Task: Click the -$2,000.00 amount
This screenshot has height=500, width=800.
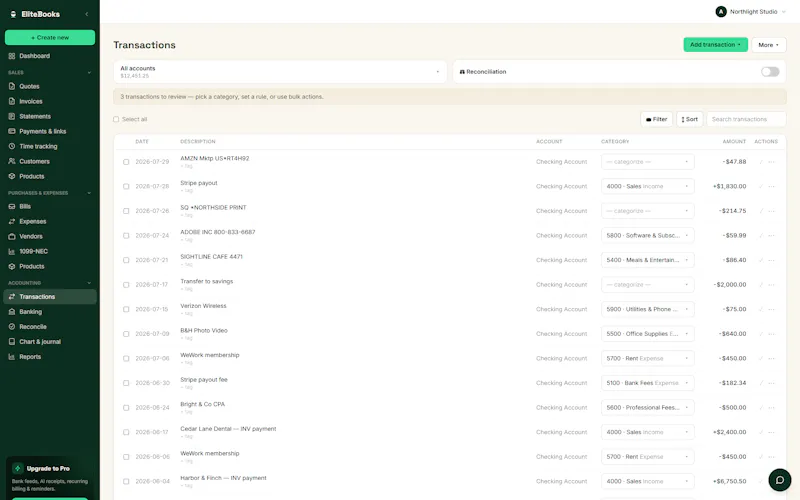Action: (x=730, y=285)
